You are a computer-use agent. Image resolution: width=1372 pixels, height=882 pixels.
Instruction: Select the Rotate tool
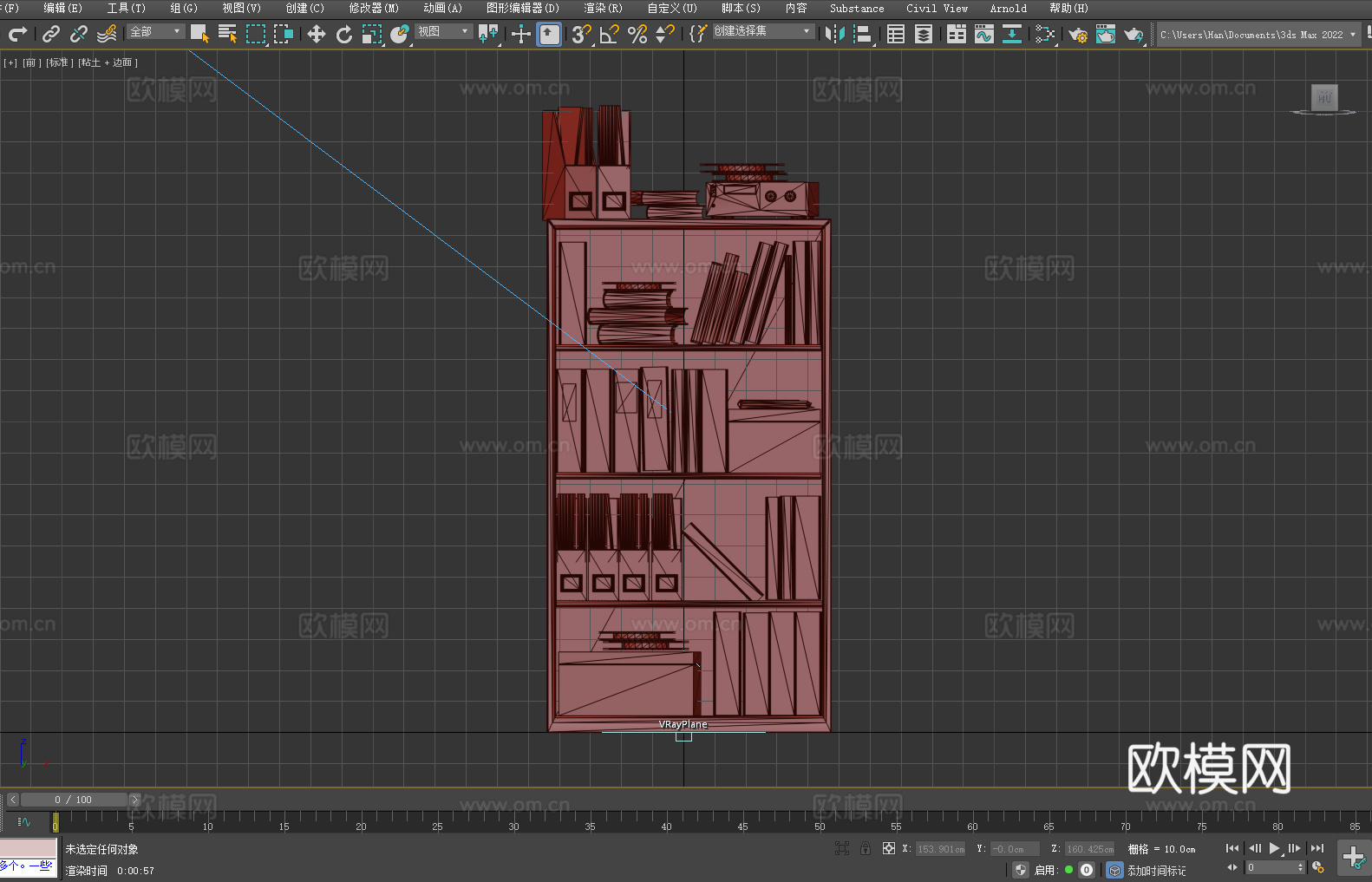point(344,34)
